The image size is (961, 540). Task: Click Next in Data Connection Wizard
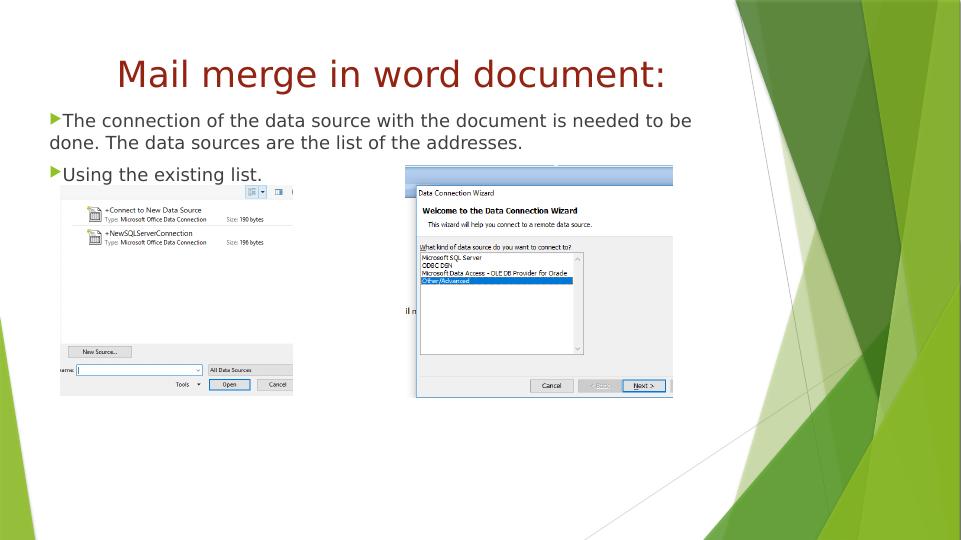(643, 386)
